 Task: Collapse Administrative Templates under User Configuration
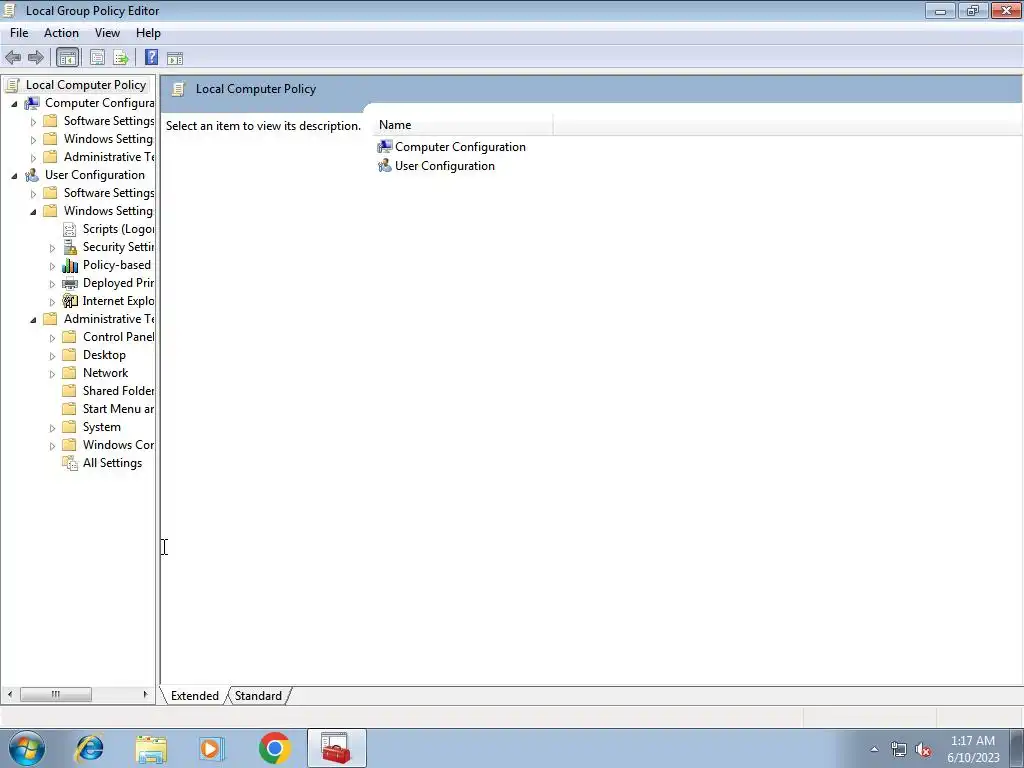point(33,319)
